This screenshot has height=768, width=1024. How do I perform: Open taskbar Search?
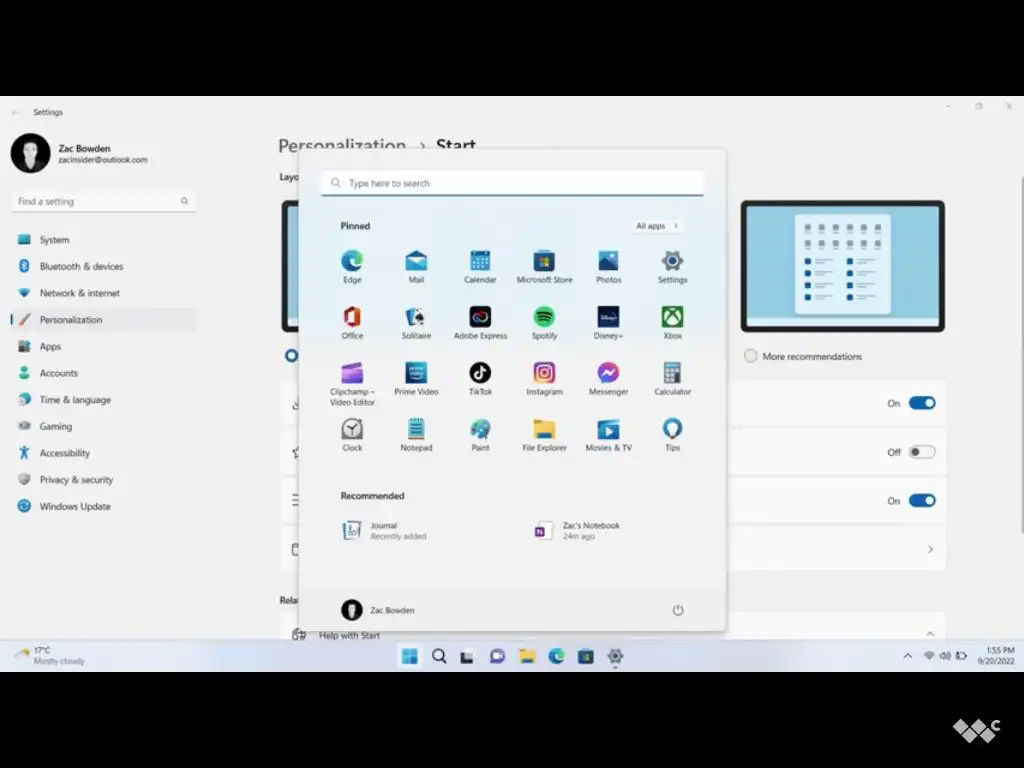tap(439, 656)
